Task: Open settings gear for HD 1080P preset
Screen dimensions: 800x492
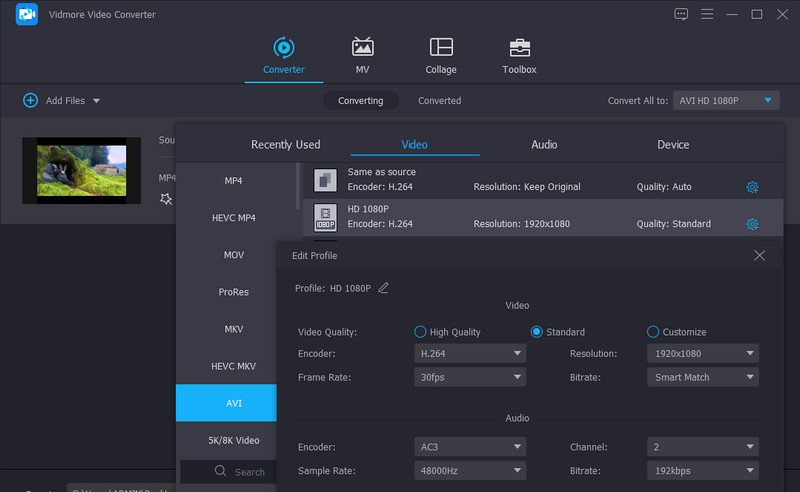Action: 752,224
